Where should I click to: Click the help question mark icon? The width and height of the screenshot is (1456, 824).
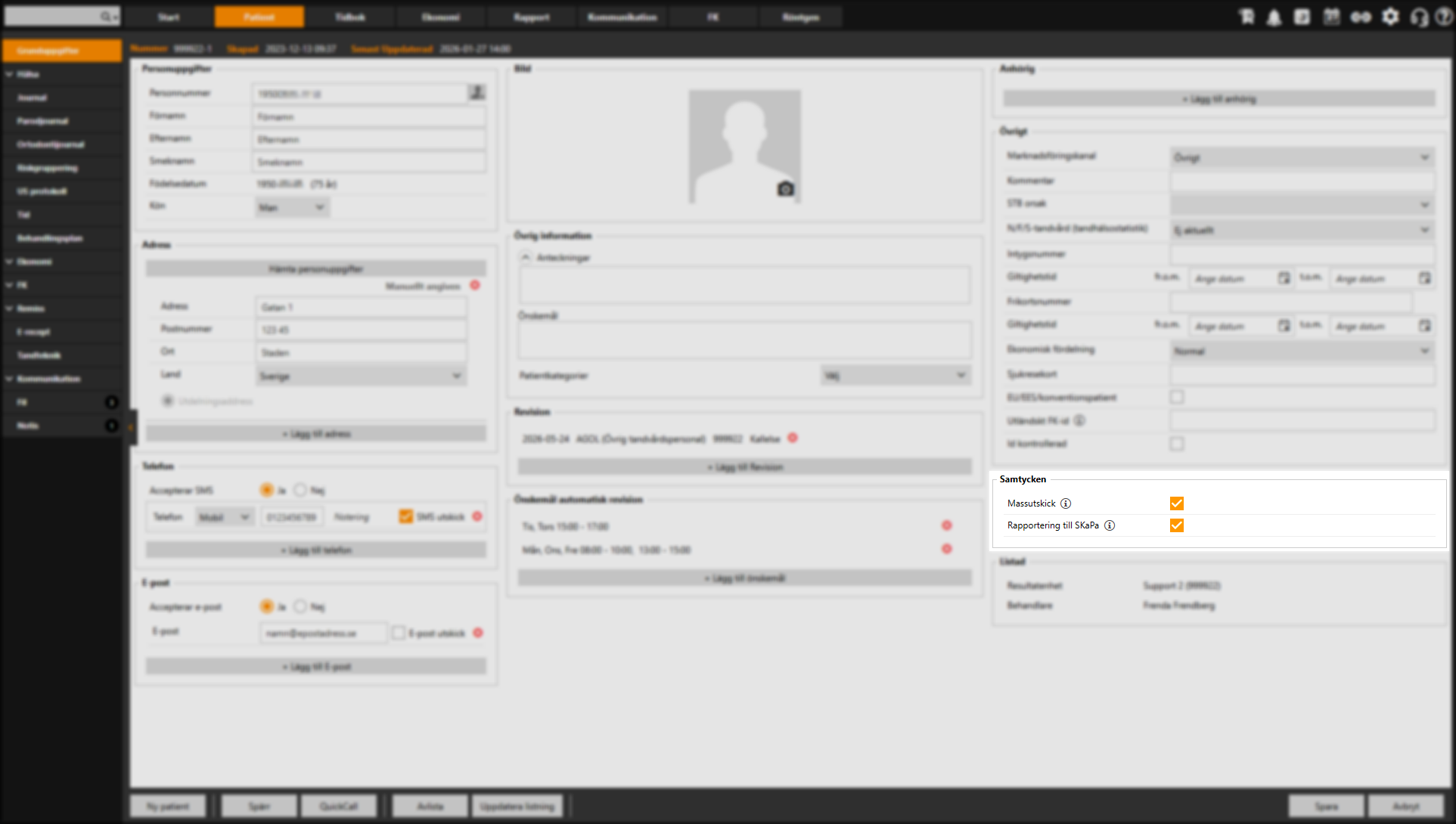tap(1443, 17)
